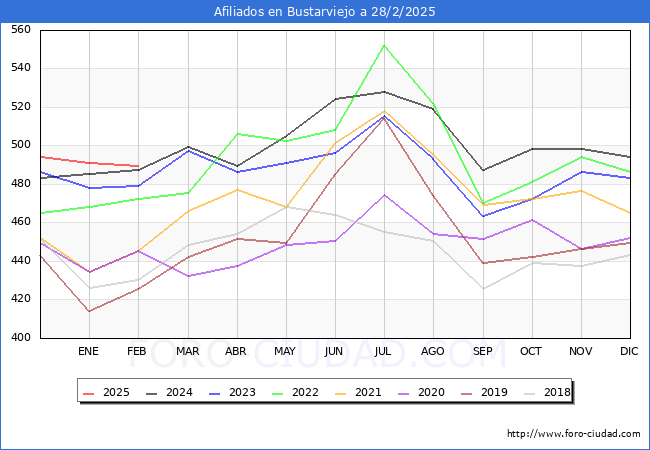Select the 2018 legend entry

tap(547, 392)
